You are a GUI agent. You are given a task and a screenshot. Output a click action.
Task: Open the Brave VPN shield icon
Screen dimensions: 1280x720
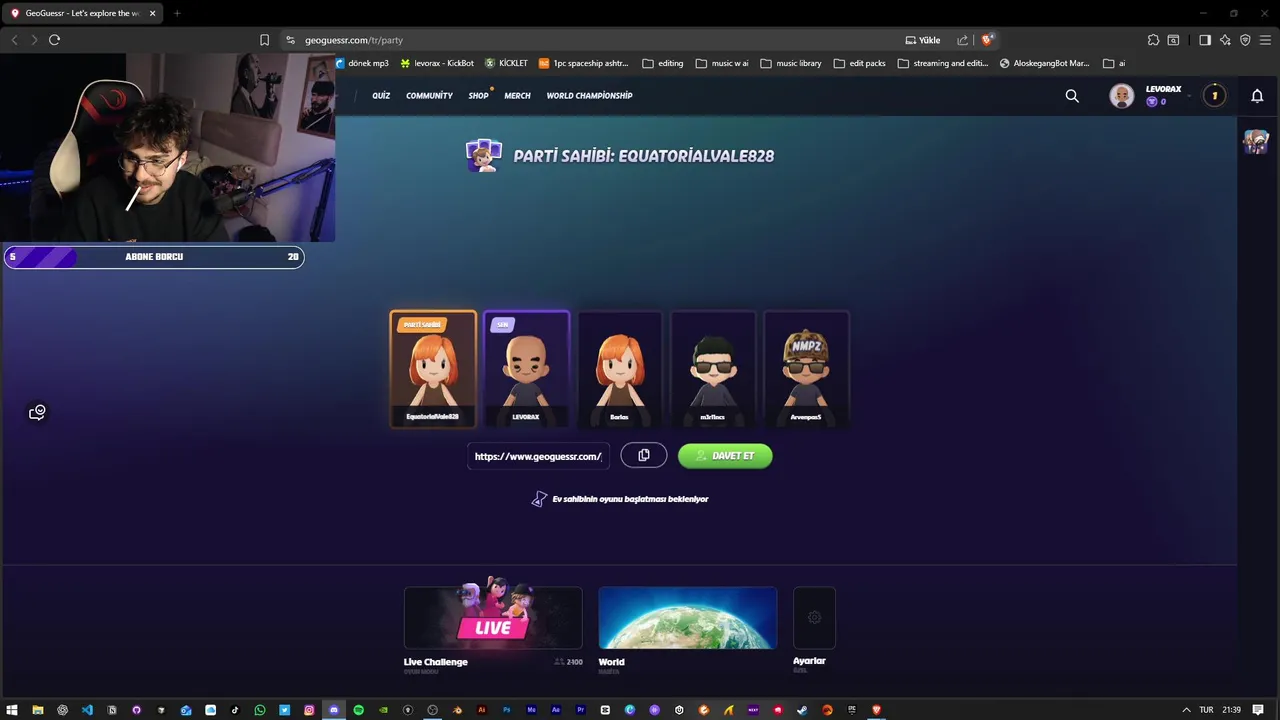(1245, 40)
